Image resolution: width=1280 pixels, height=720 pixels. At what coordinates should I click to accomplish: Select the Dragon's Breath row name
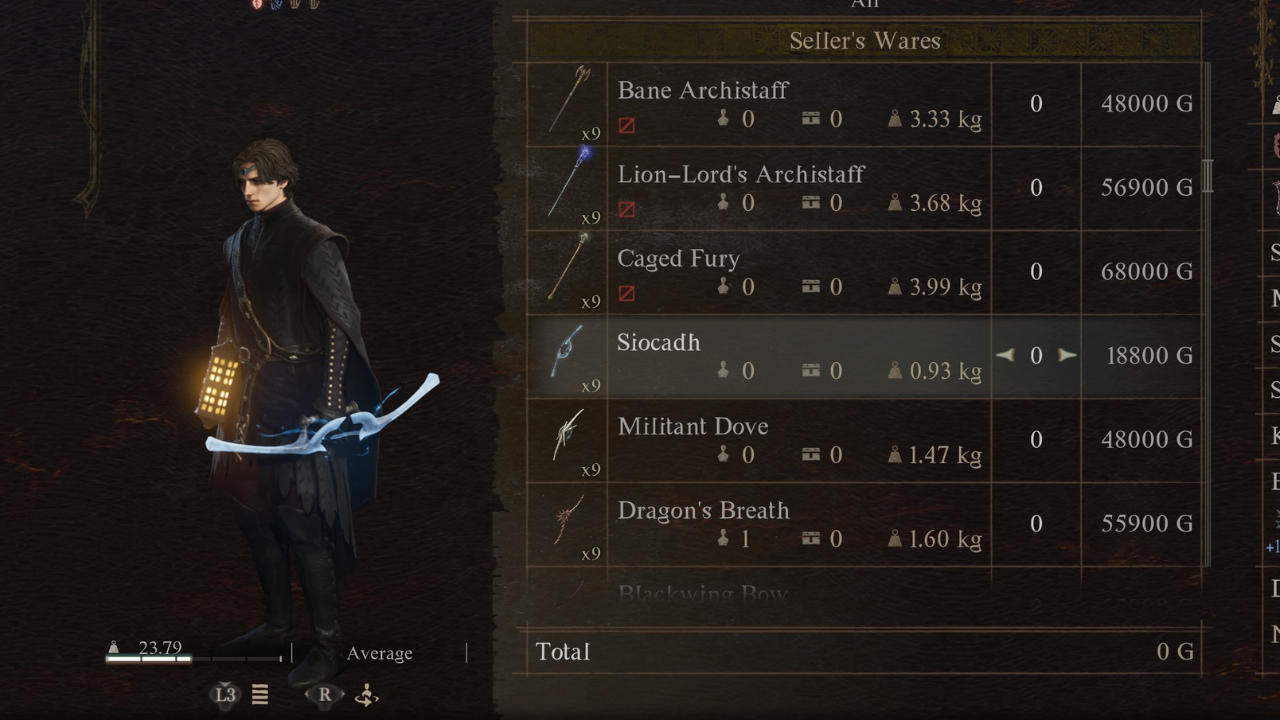(x=703, y=510)
